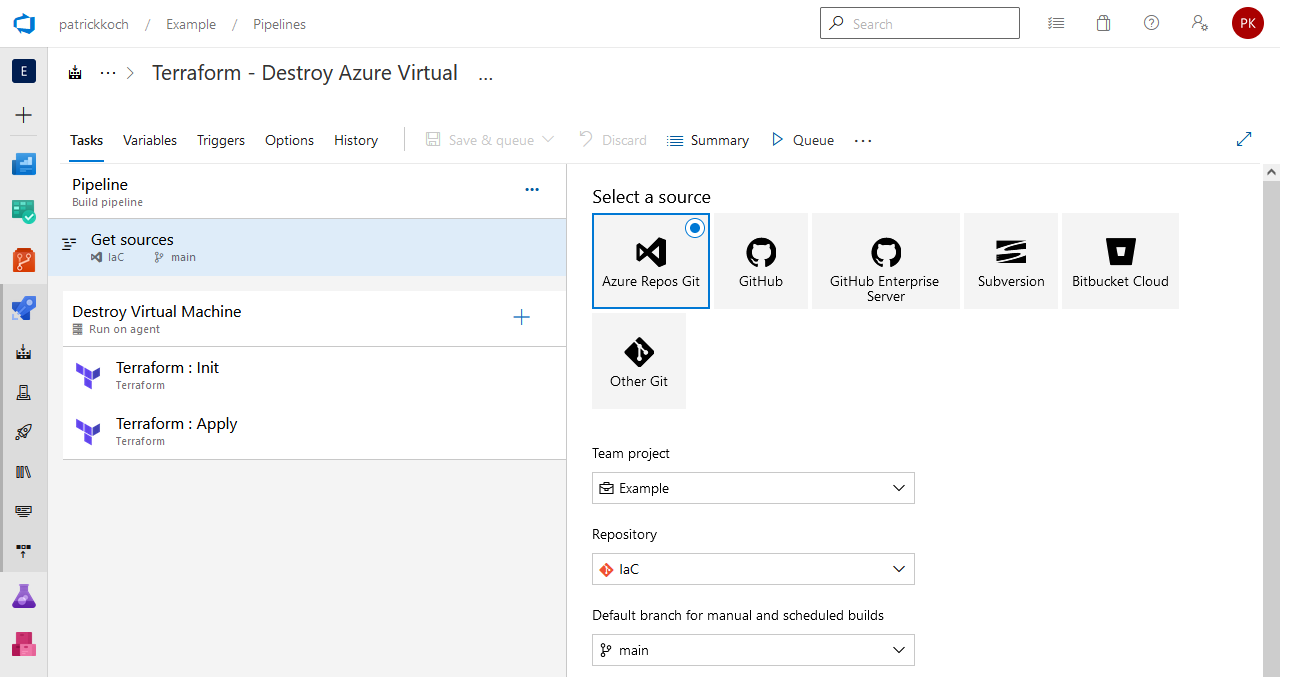
Task: Open the Library books icon in the sidebar
Action: point(24,472)
